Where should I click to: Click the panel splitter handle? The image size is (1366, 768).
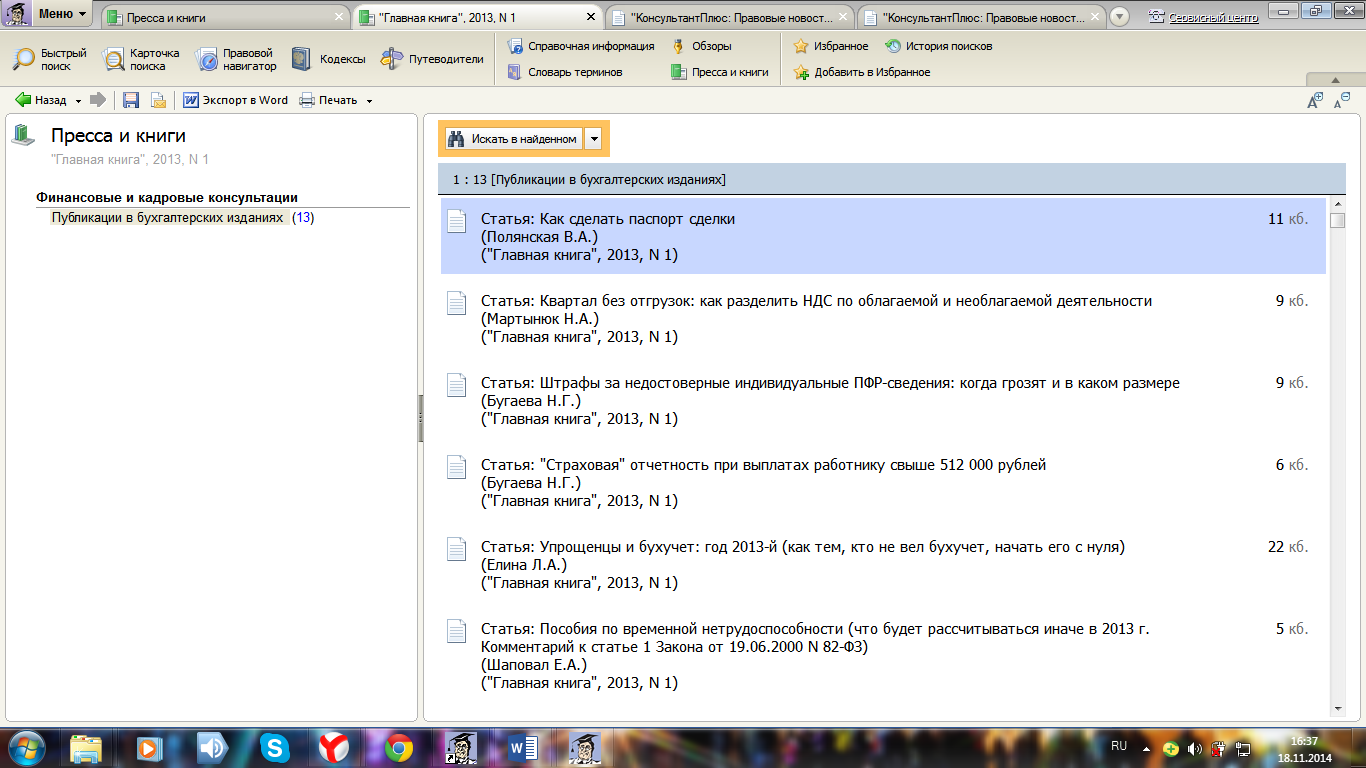coord(421,418)
